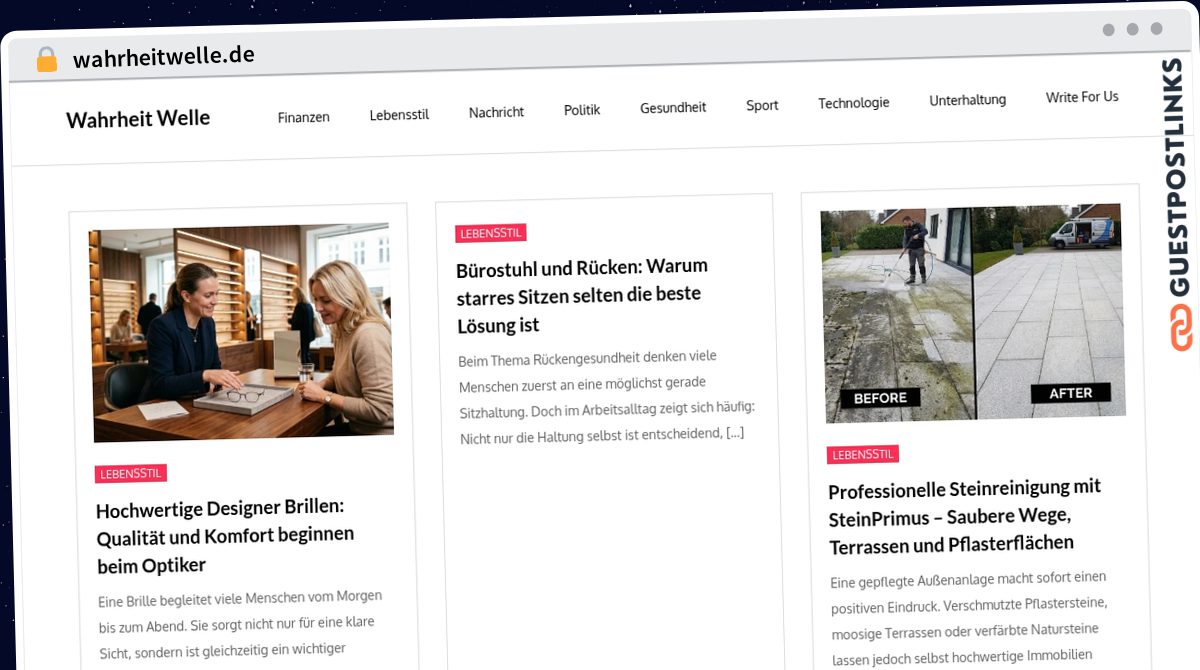This screenshot has height=670, width=1200.
Task: Open the Bürostuhl und Rücken article title
Action: pyautogui.click(x=582, y=296)
